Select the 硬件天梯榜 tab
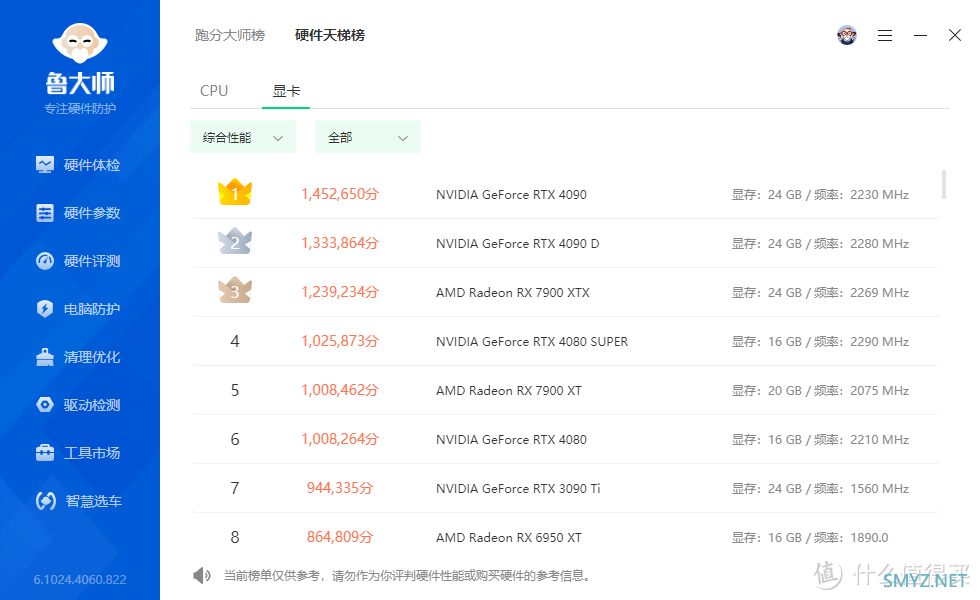 329,35
